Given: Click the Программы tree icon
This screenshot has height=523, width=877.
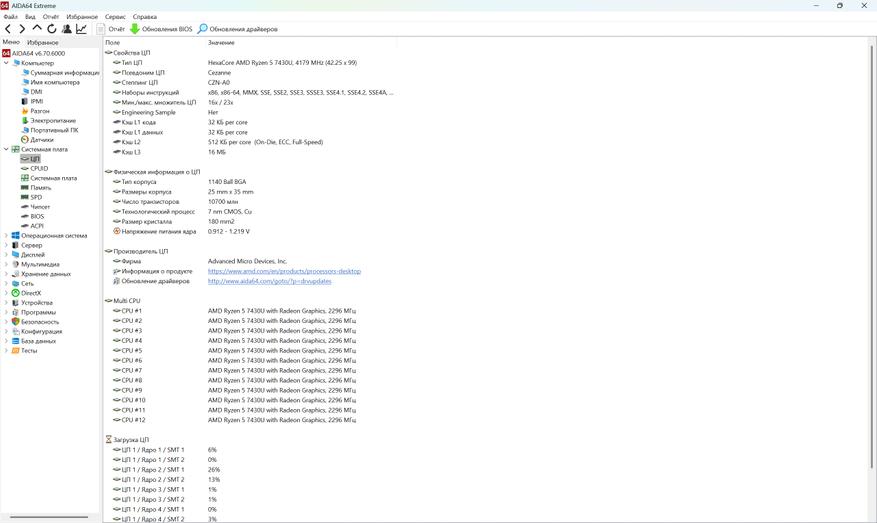Looking at the screenshot, I should pos(16,312).
